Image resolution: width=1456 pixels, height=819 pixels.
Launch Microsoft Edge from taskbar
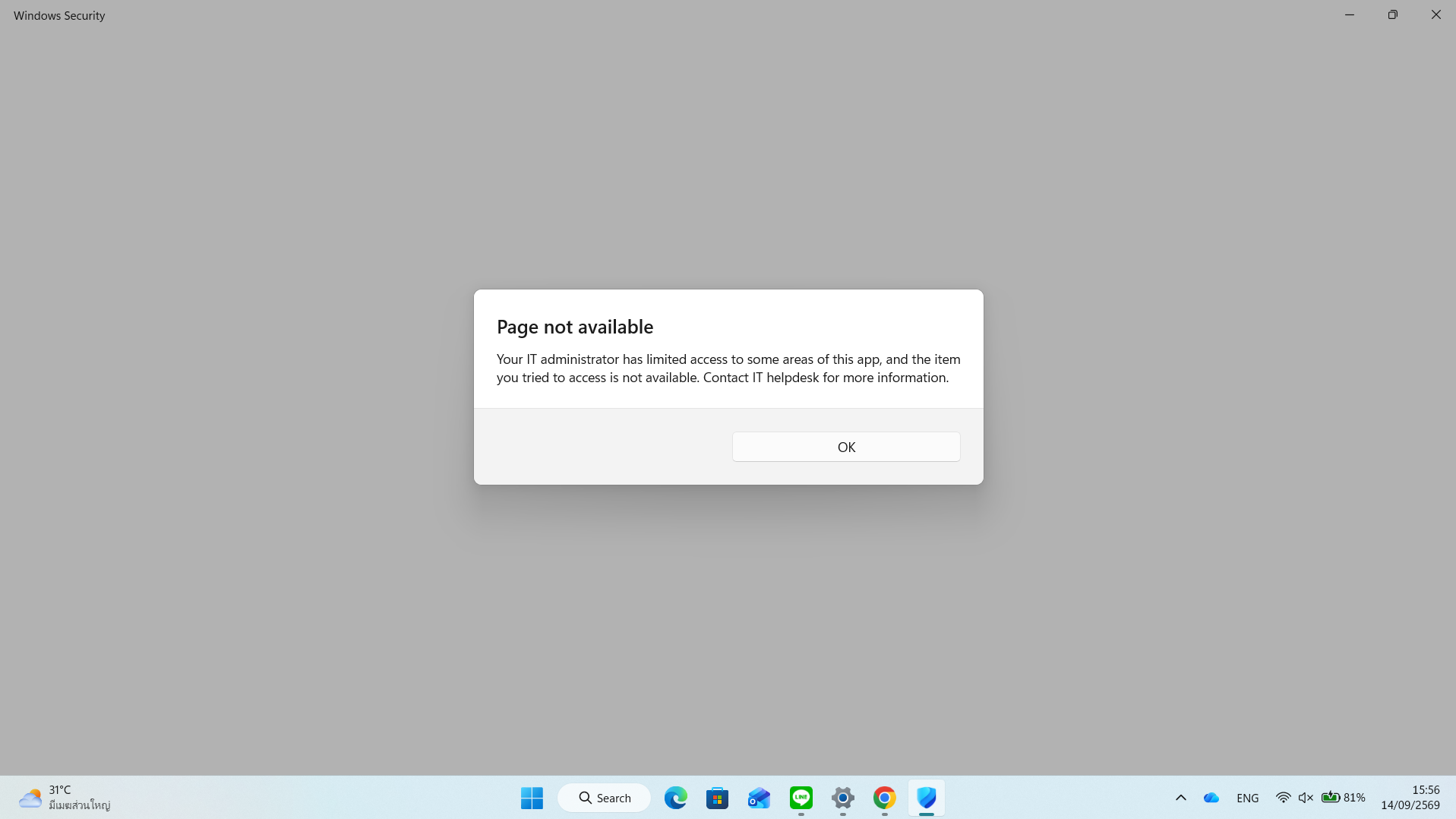point(675,798)
